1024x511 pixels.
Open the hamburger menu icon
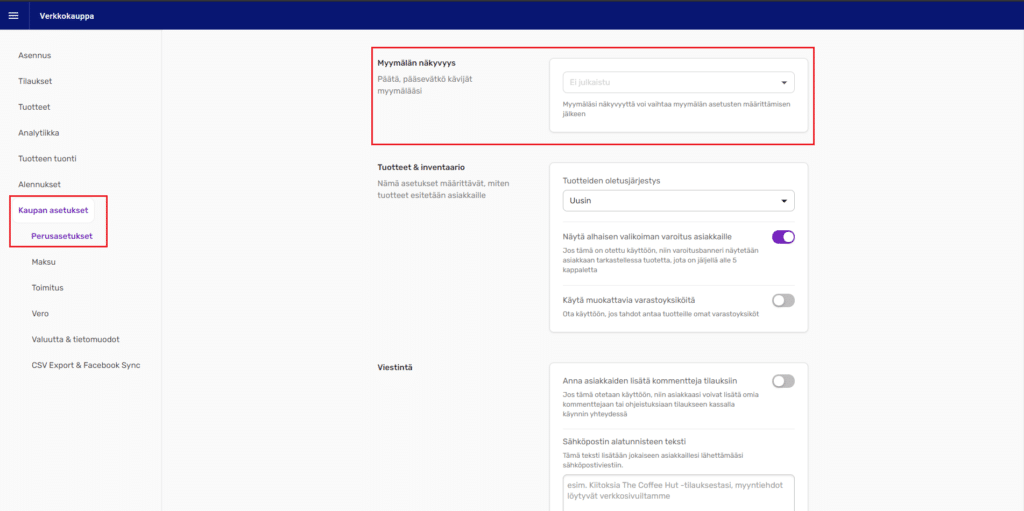[13, 15]
